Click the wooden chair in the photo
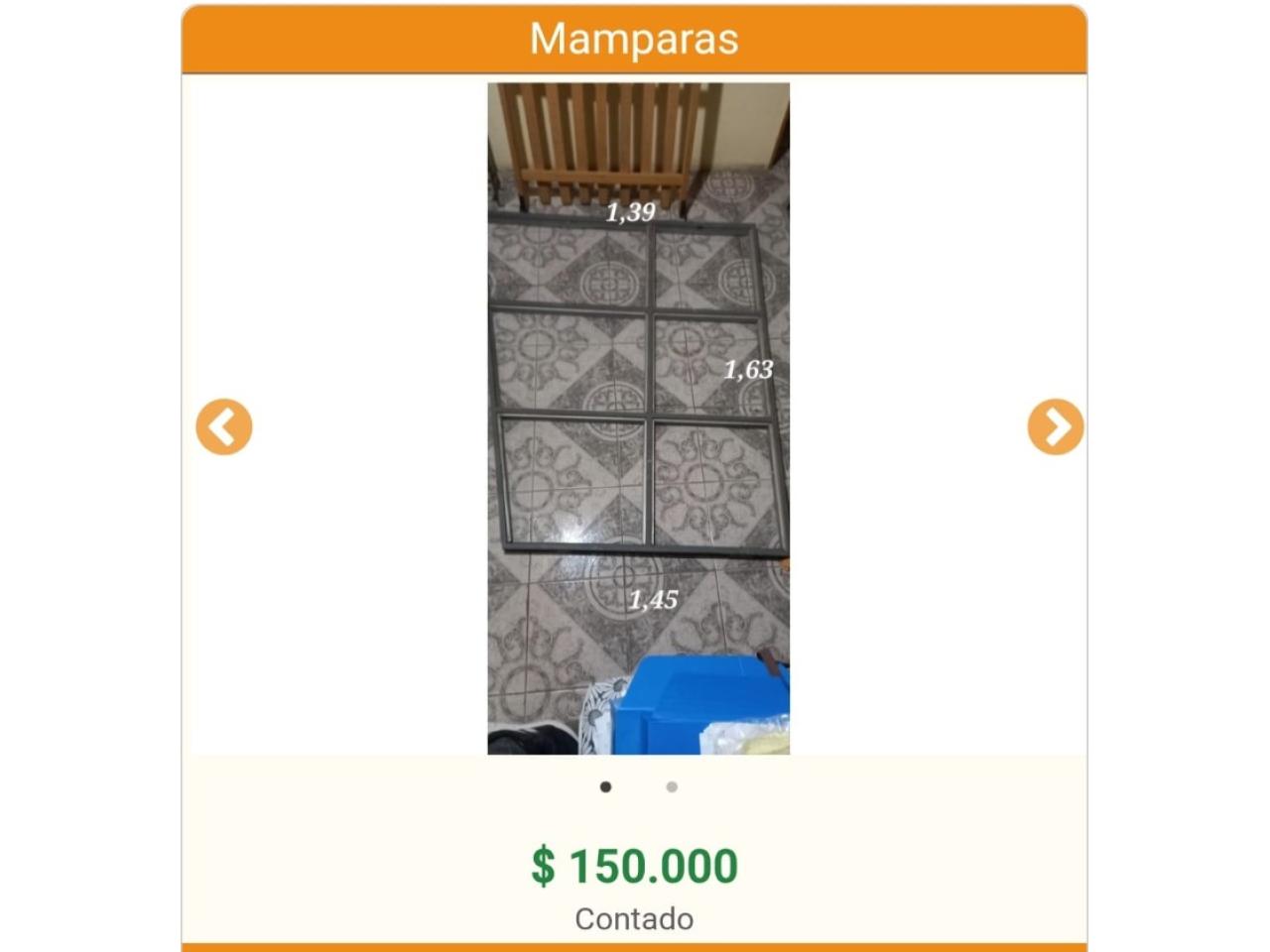The image size is (1270, 952). (x=607, y=139)
